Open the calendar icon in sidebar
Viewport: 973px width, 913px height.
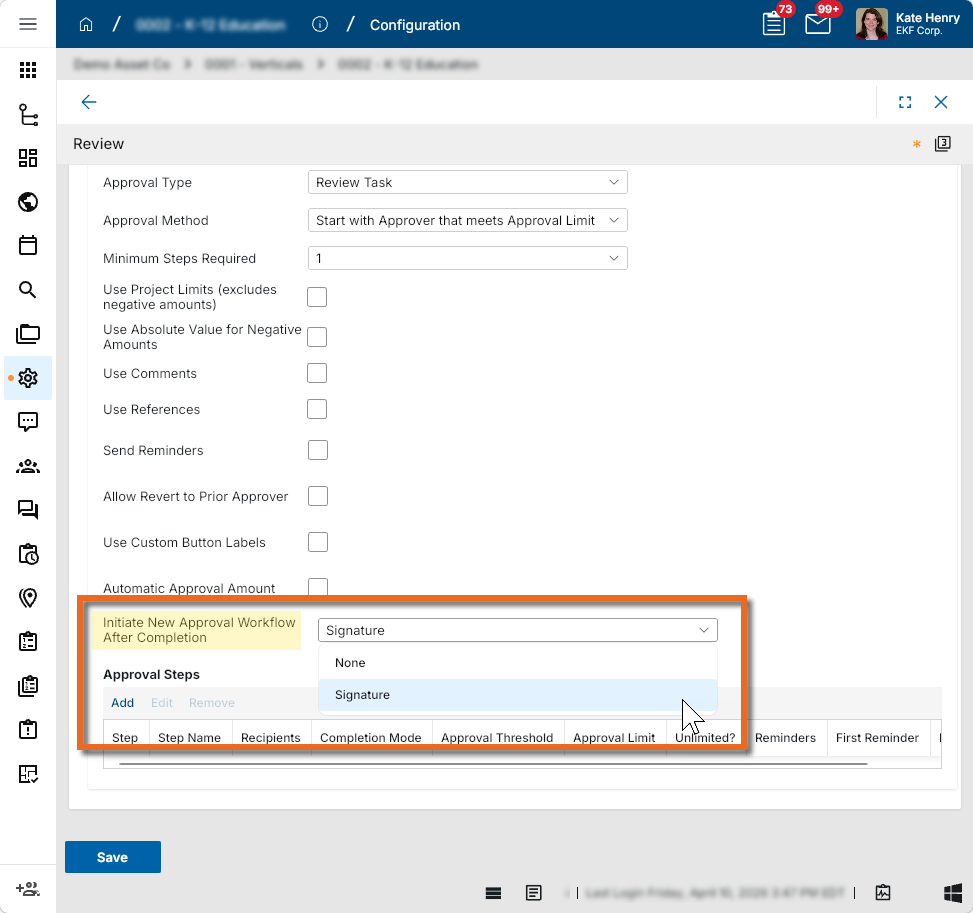(x=28, y=245)
